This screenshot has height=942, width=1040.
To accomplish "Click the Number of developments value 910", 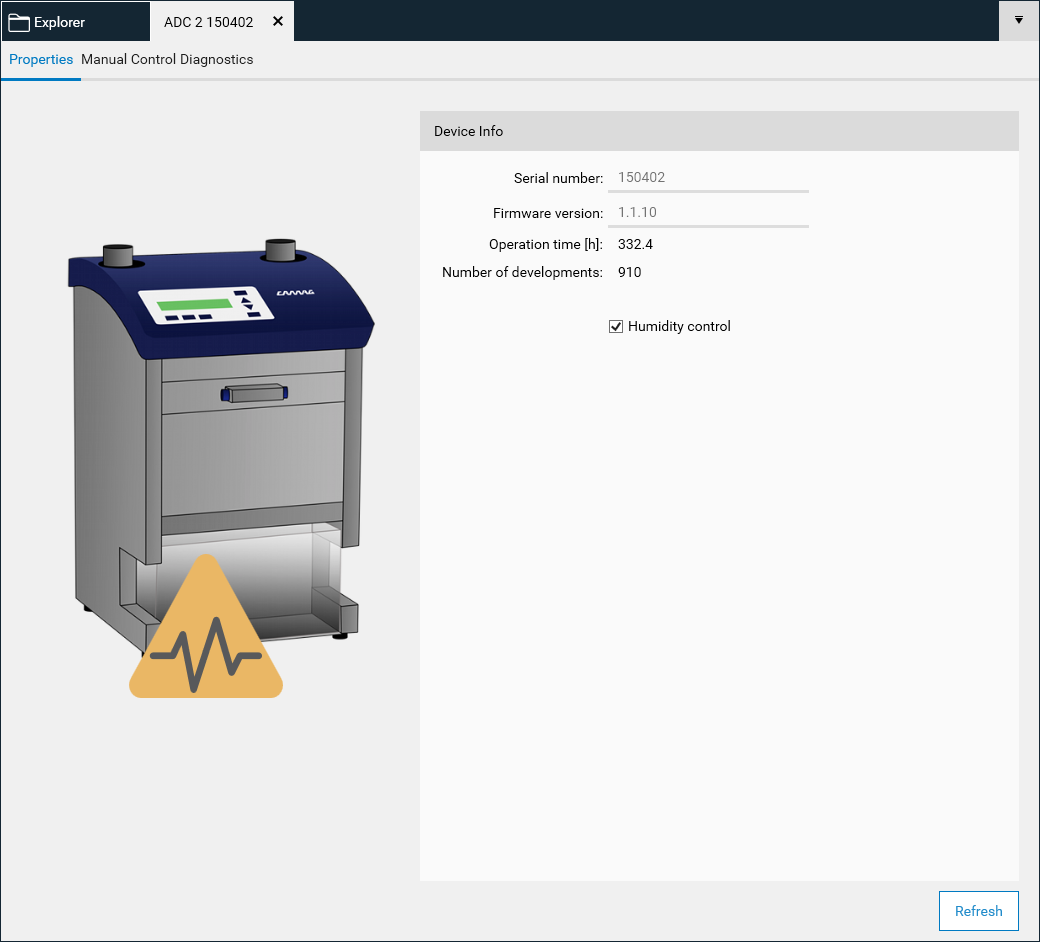I will (630, 272).
